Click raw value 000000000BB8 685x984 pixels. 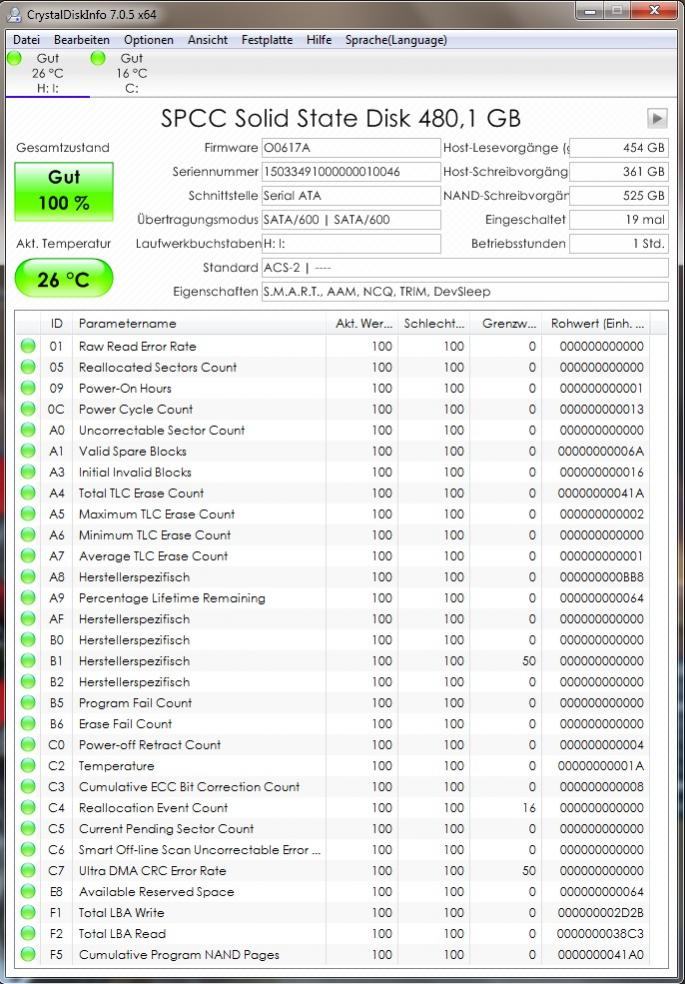click(x=600, y=577)
